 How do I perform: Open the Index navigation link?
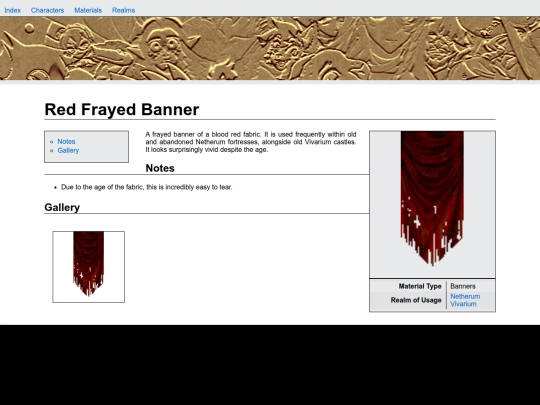(12, 10)
